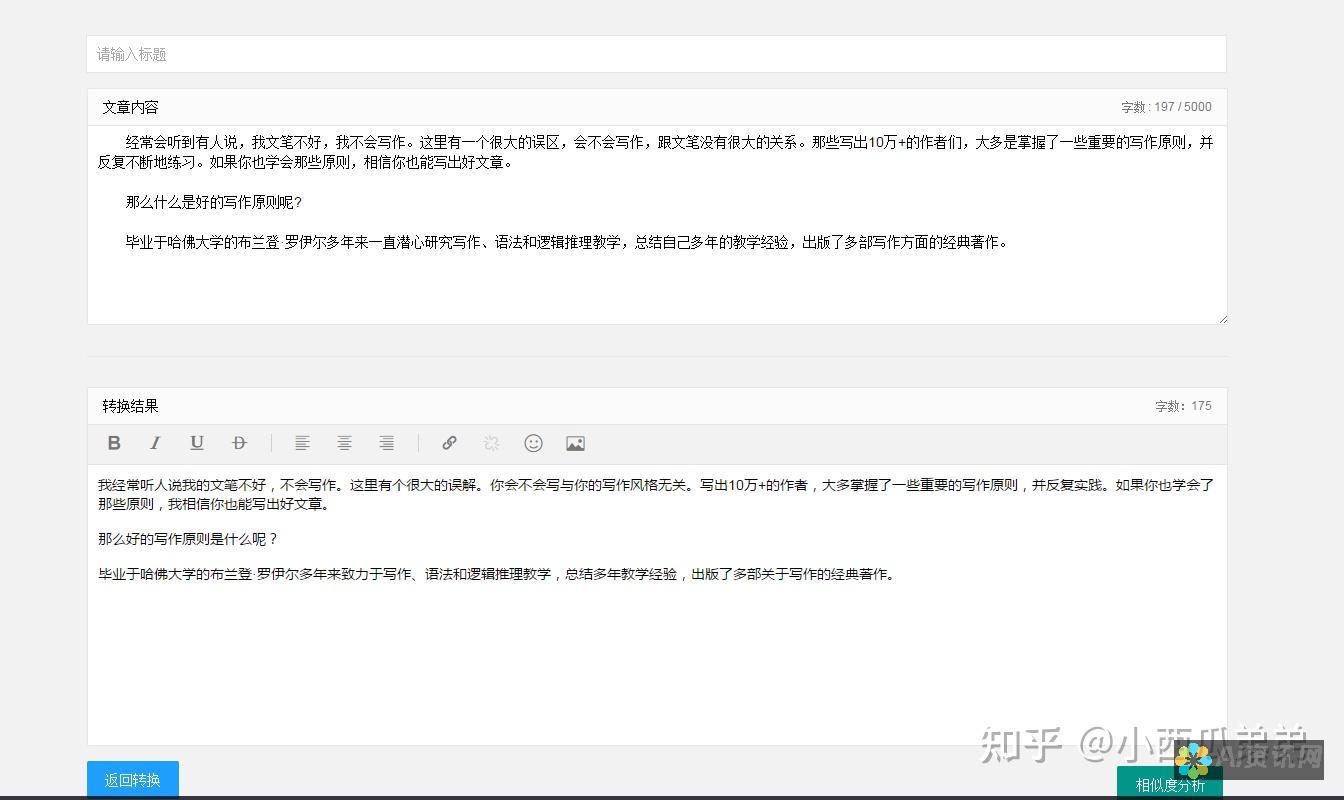Click inside the 文章内容 source text area
The image size is (1344, 800).
656,225
